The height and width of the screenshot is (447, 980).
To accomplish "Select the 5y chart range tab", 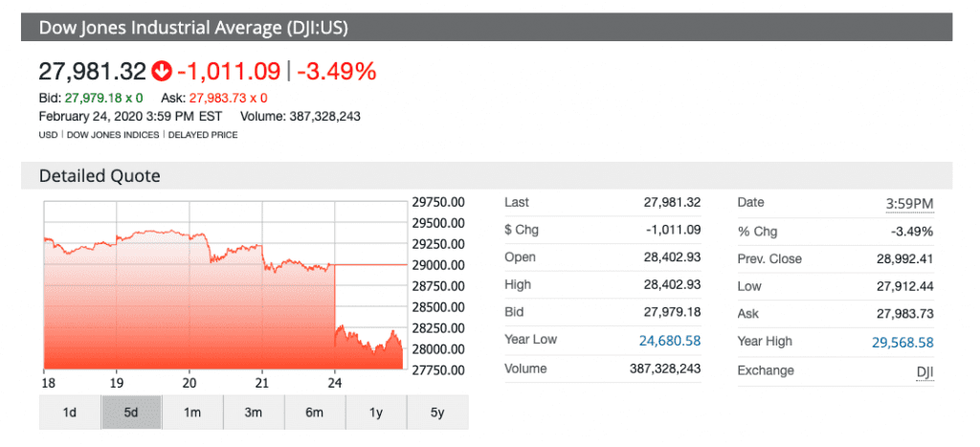I will pos(437,412).
